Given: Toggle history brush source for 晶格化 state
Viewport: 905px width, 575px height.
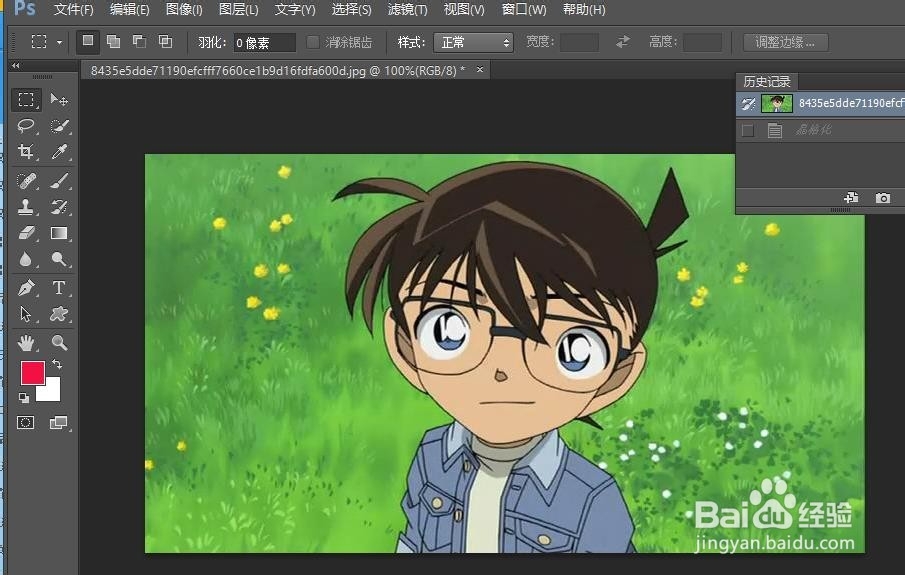Looking at the screenshot, I should [748, 130].
